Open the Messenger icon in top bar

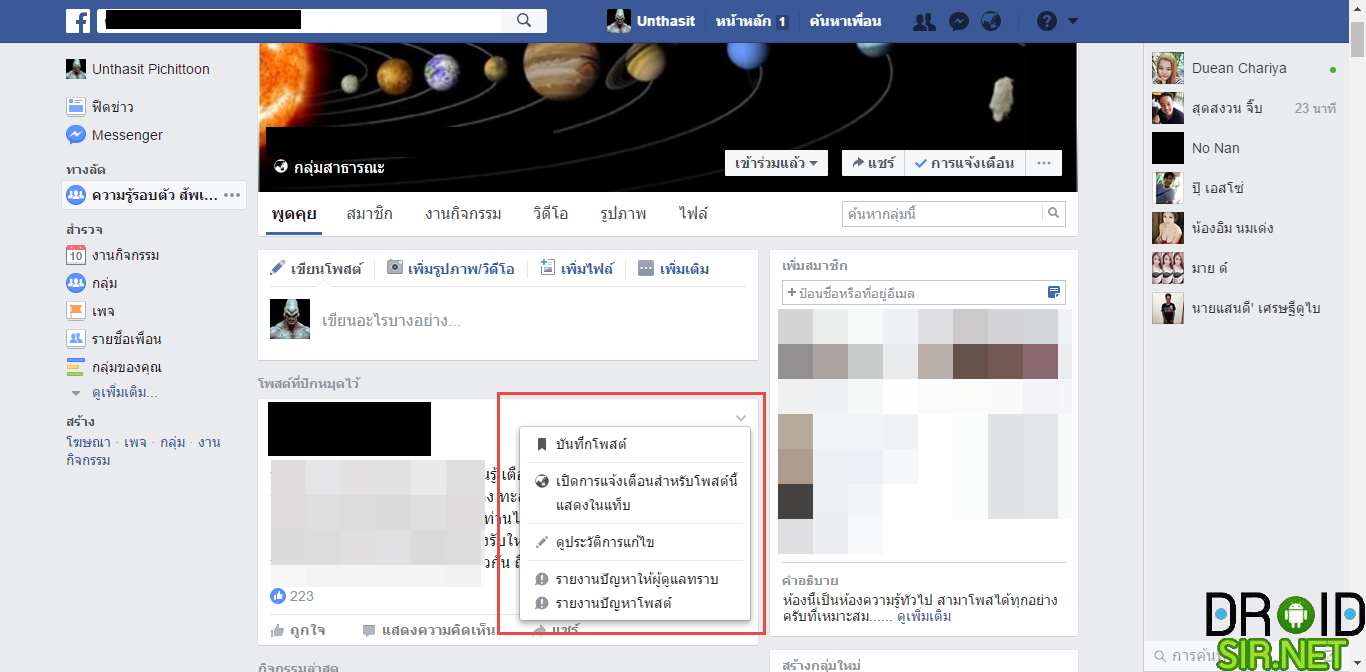click(x=958, y=22)
